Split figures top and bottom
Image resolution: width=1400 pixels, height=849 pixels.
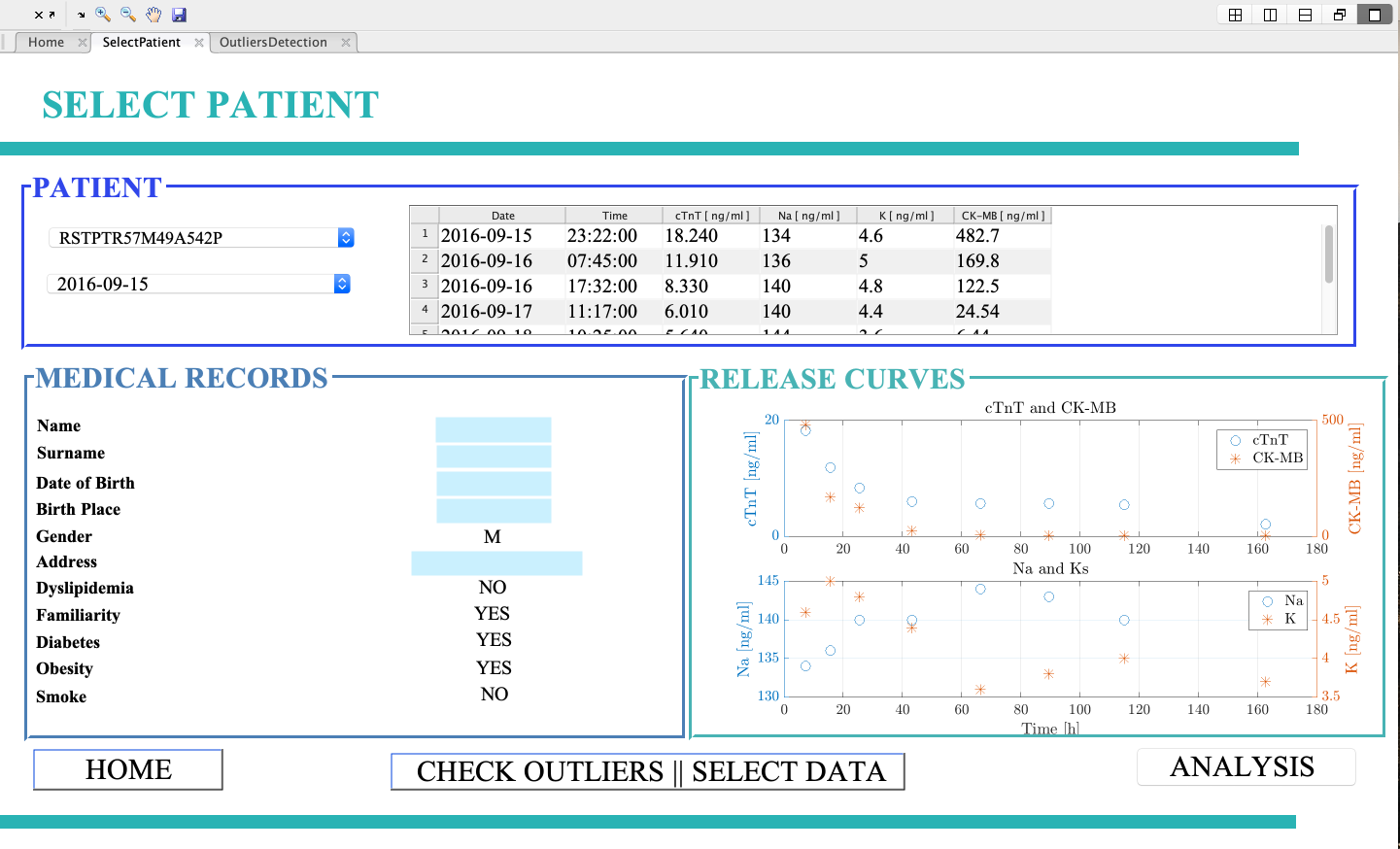point(1305,15)
